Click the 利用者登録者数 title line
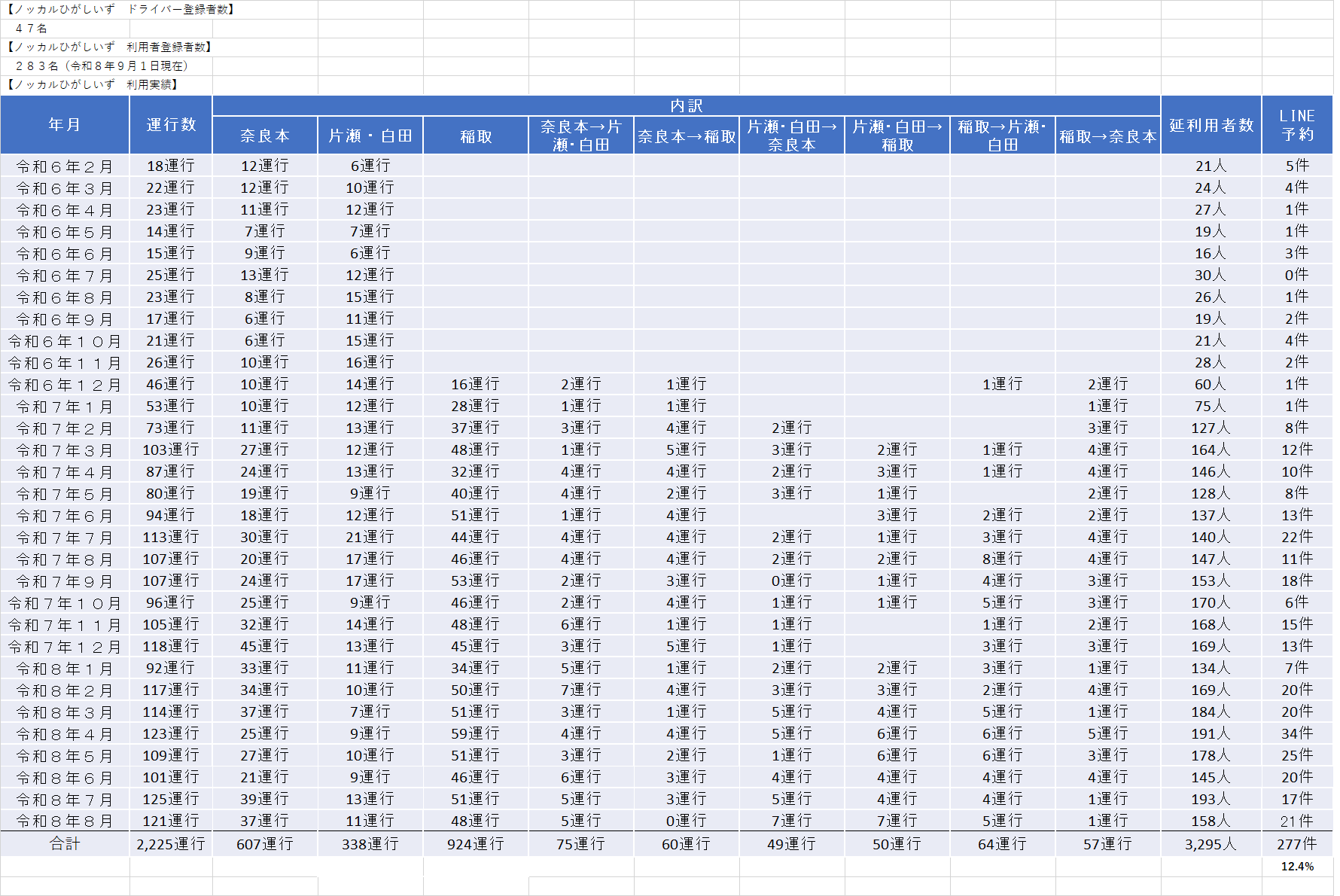 (x=110, y=47)
